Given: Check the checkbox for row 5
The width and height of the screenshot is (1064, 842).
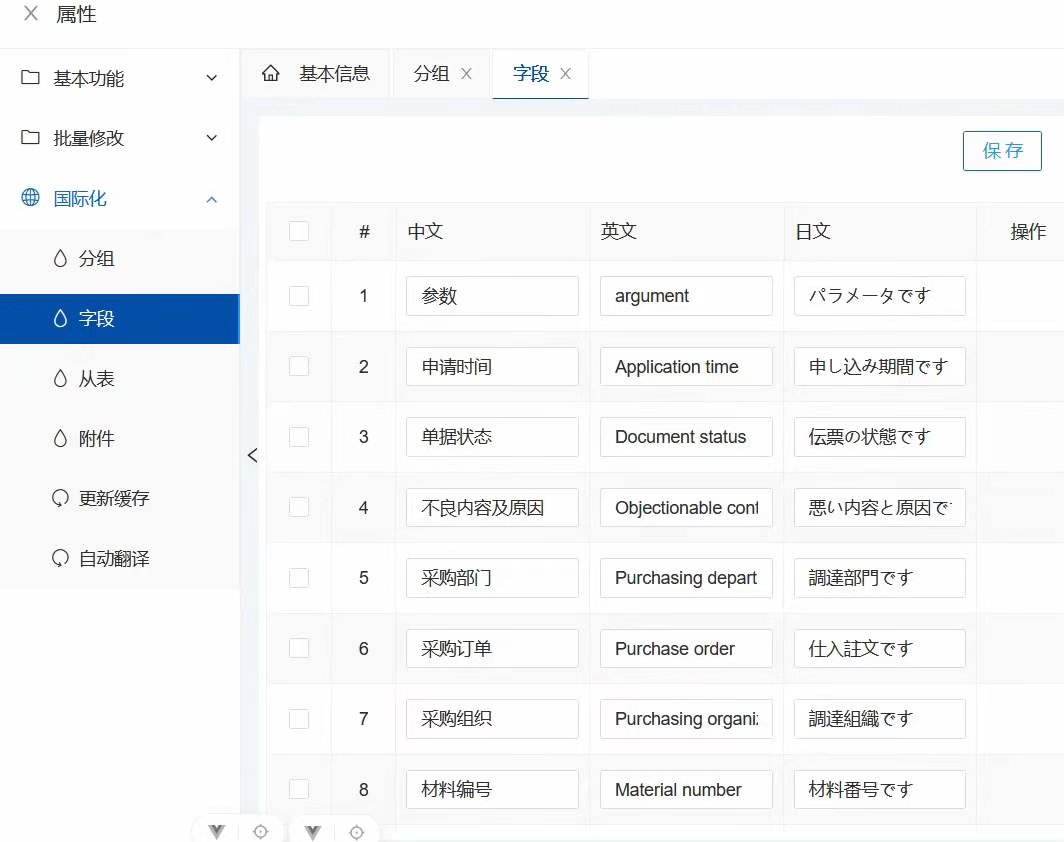Looking at the screenshot, I should pyautogui.click(x=299, y=578).
